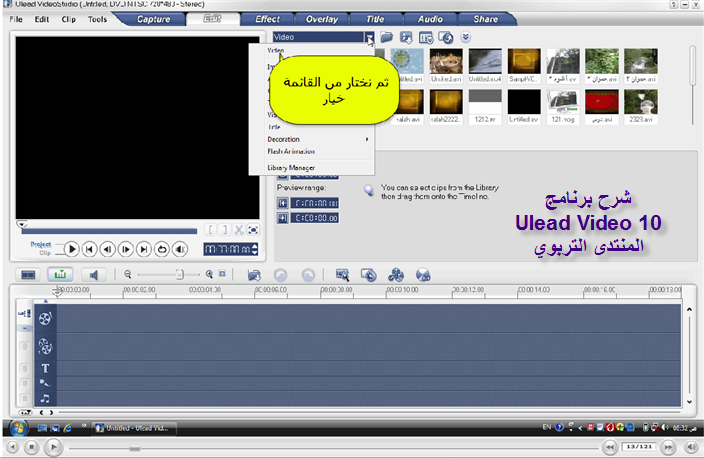Click the overlay track manager reel icon
The width and height of the screenshot is (704, 458).
396,275
